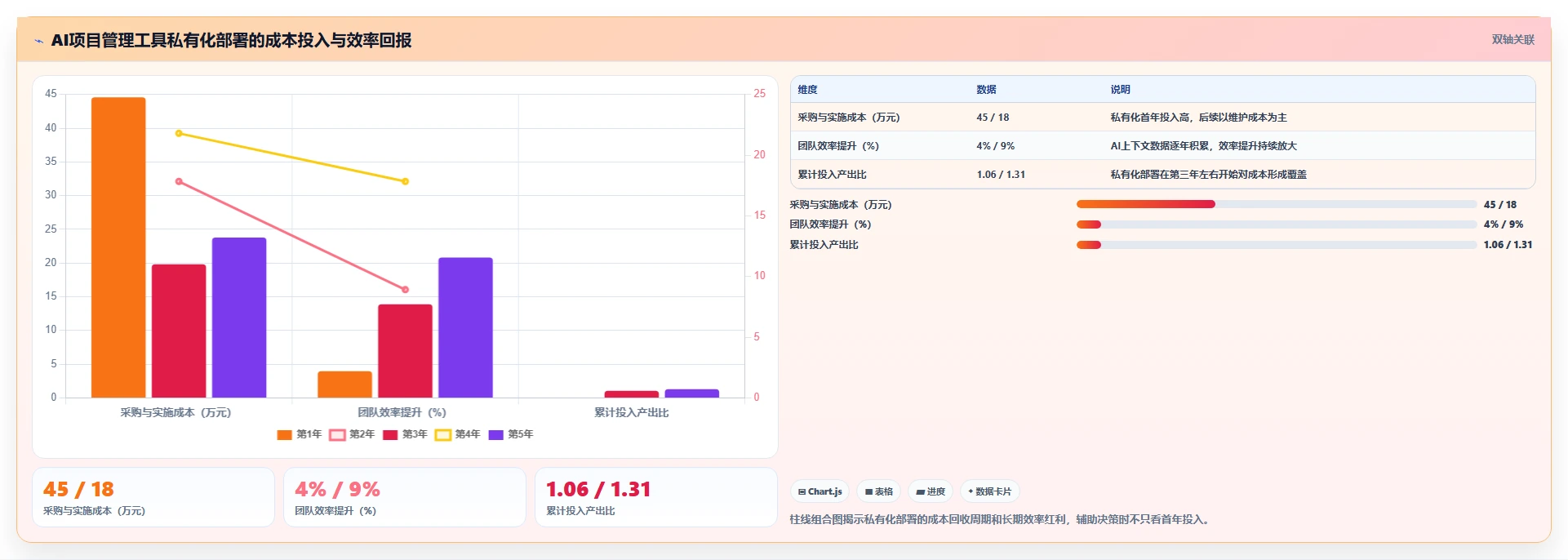Click the Chart.js chip

(x=820, y=491)
